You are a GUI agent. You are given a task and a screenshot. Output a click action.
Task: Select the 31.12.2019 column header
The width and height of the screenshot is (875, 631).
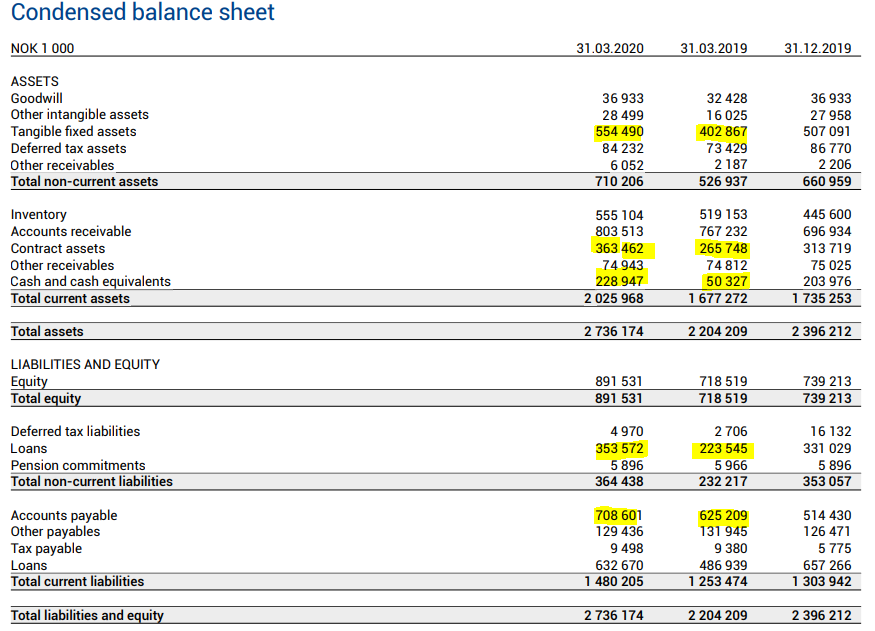tap(818, 49)
